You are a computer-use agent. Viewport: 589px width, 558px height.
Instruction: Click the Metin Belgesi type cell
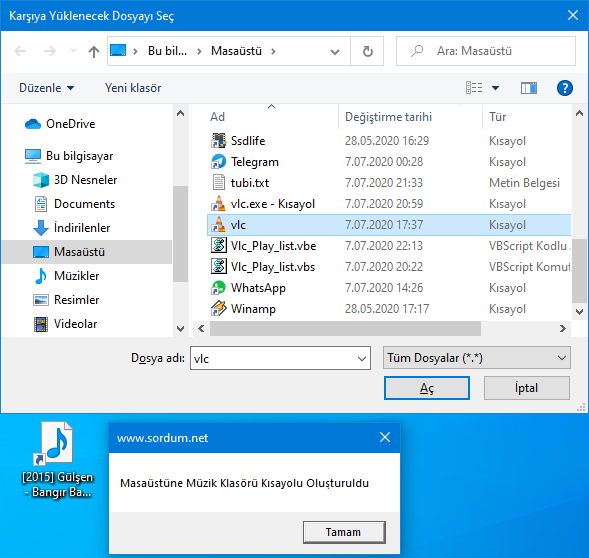(x=524, y=183)
